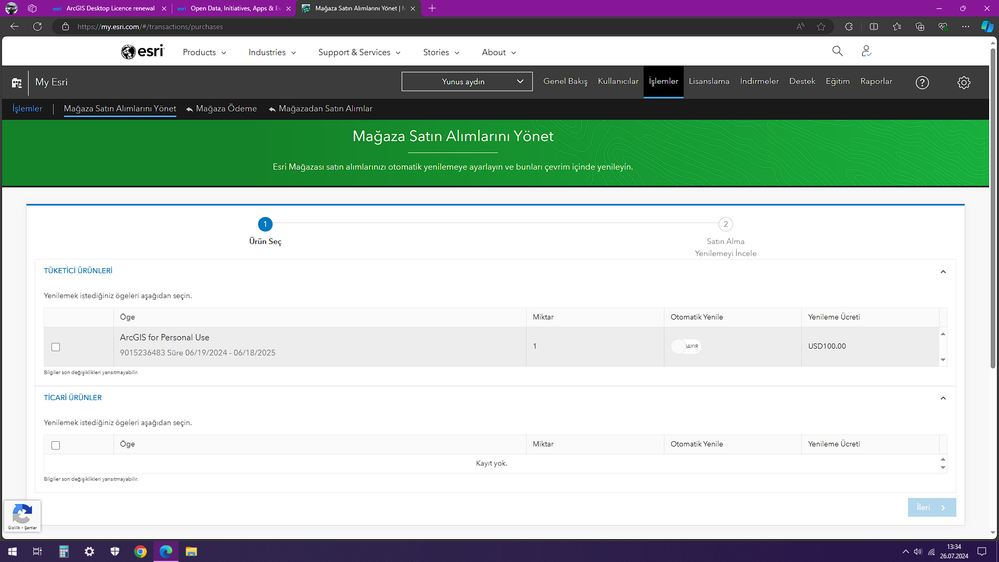Open File Explorer from the taskbar
Viewport: 999px width, 562px height.
click(x=191, y=551)
